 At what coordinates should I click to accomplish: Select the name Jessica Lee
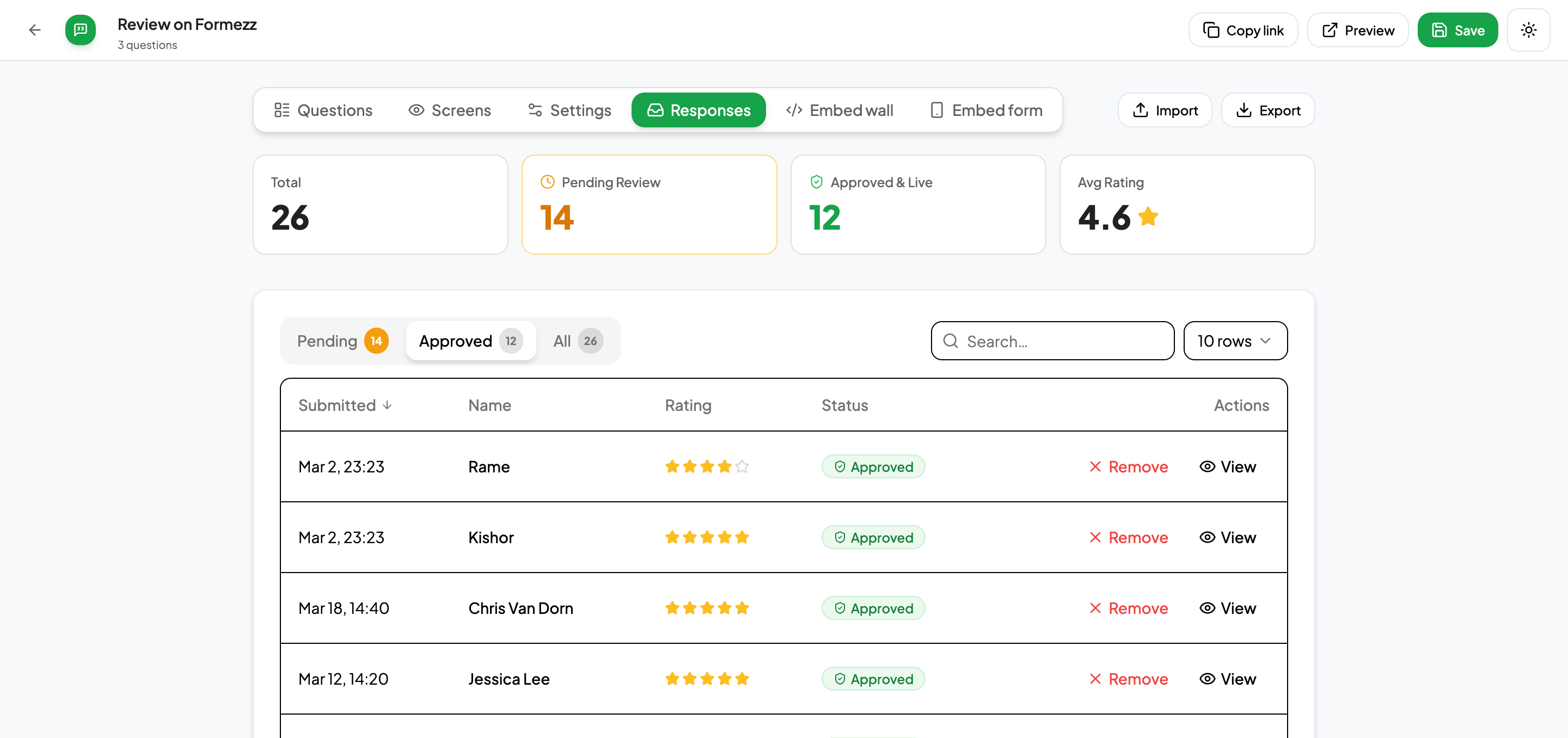coord(509,678)
